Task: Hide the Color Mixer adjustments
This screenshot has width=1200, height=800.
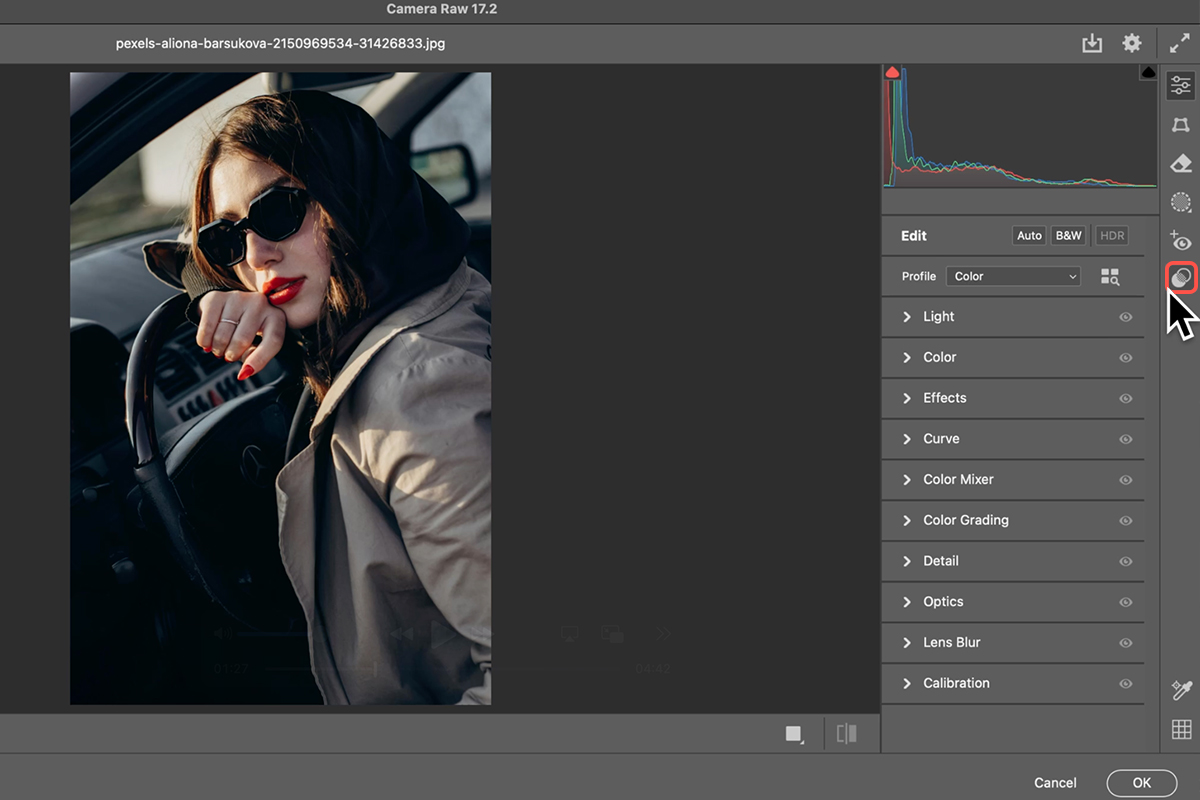Action: point(1125,480)
